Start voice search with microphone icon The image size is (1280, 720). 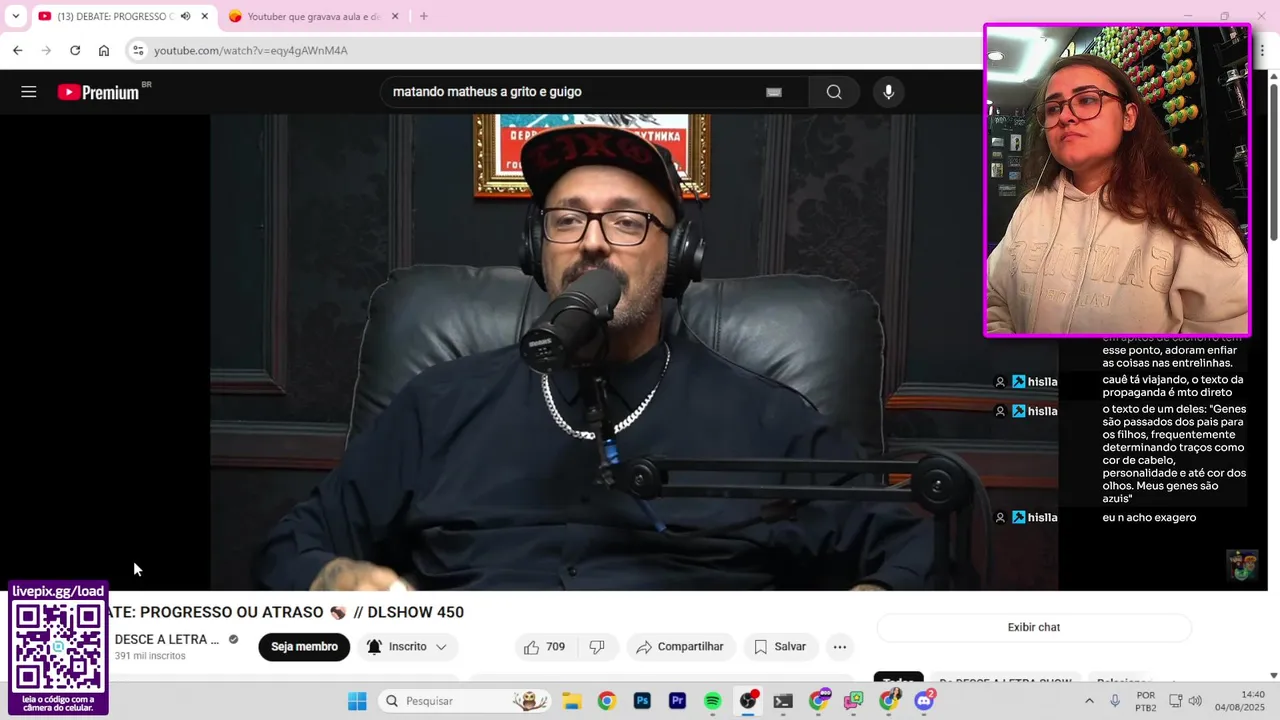pyautogui.click(x=888, y=92)
